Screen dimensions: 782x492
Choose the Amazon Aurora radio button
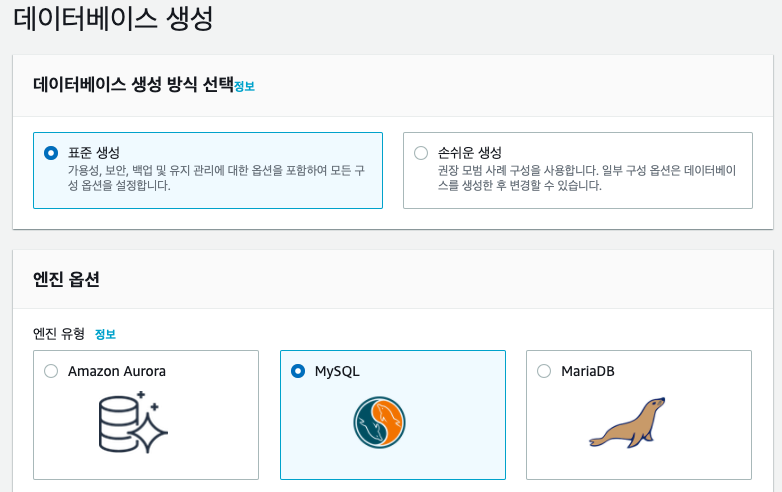[x=51, y=371]
